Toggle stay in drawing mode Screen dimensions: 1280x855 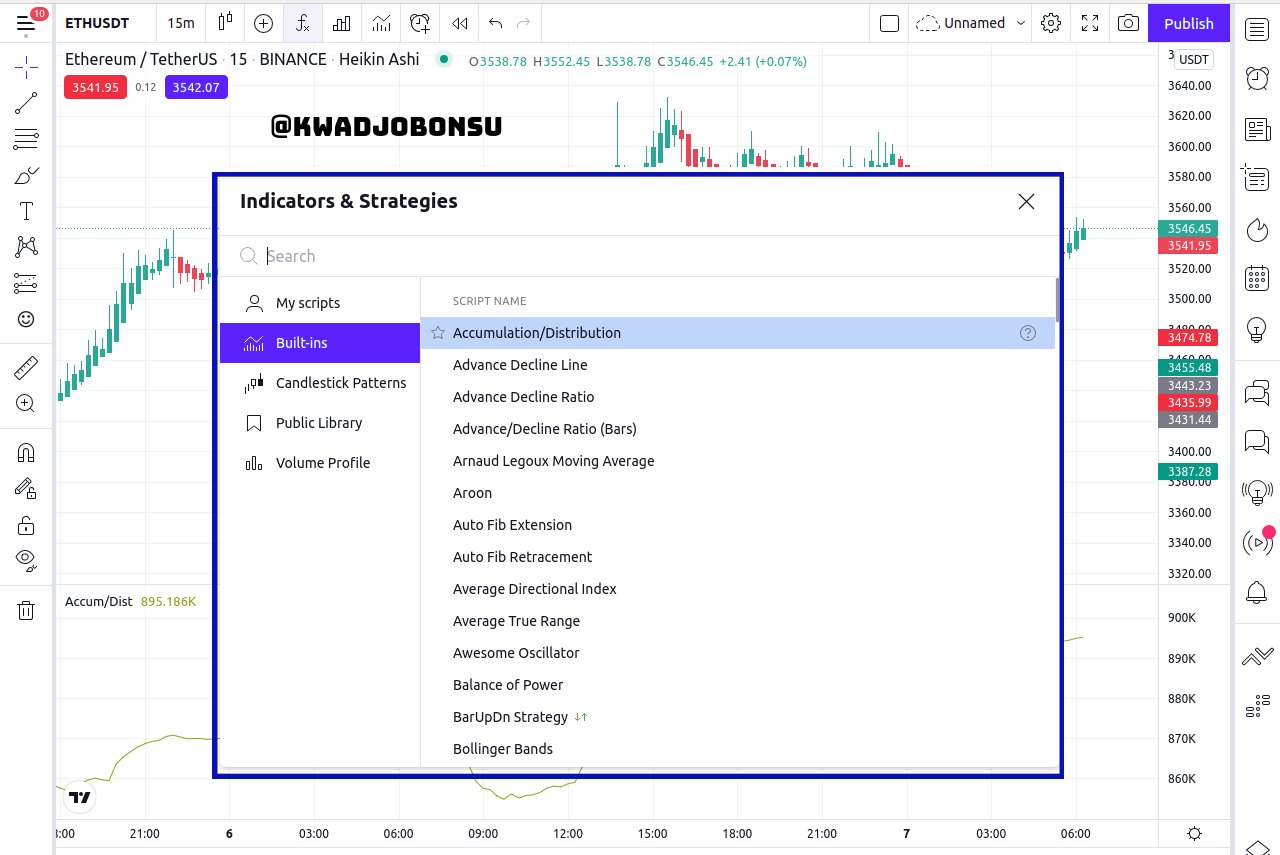coord(26,488)
